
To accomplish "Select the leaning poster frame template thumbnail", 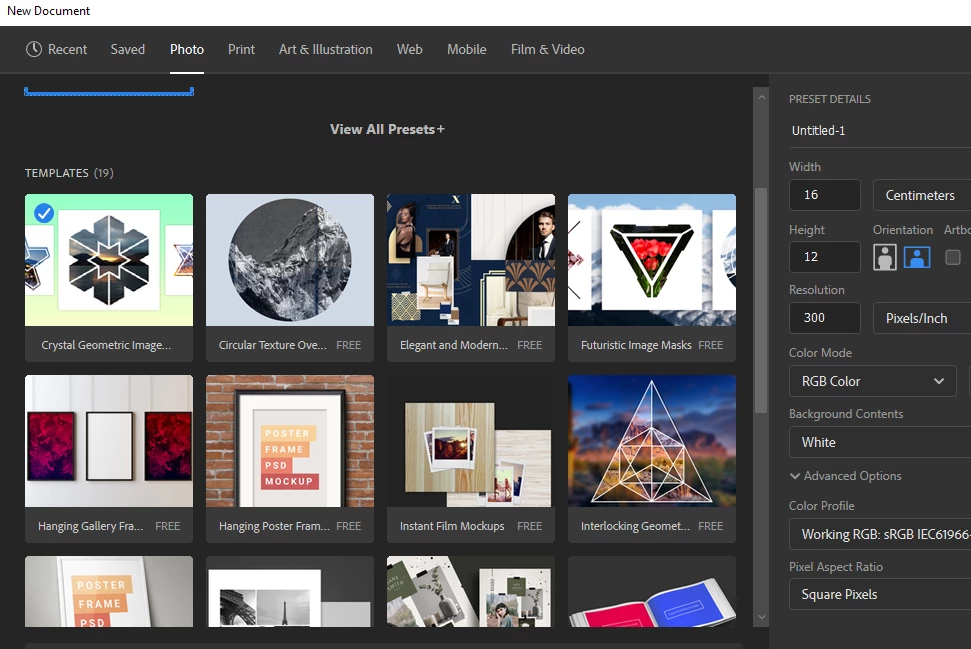I will click(x=109, y=591).
